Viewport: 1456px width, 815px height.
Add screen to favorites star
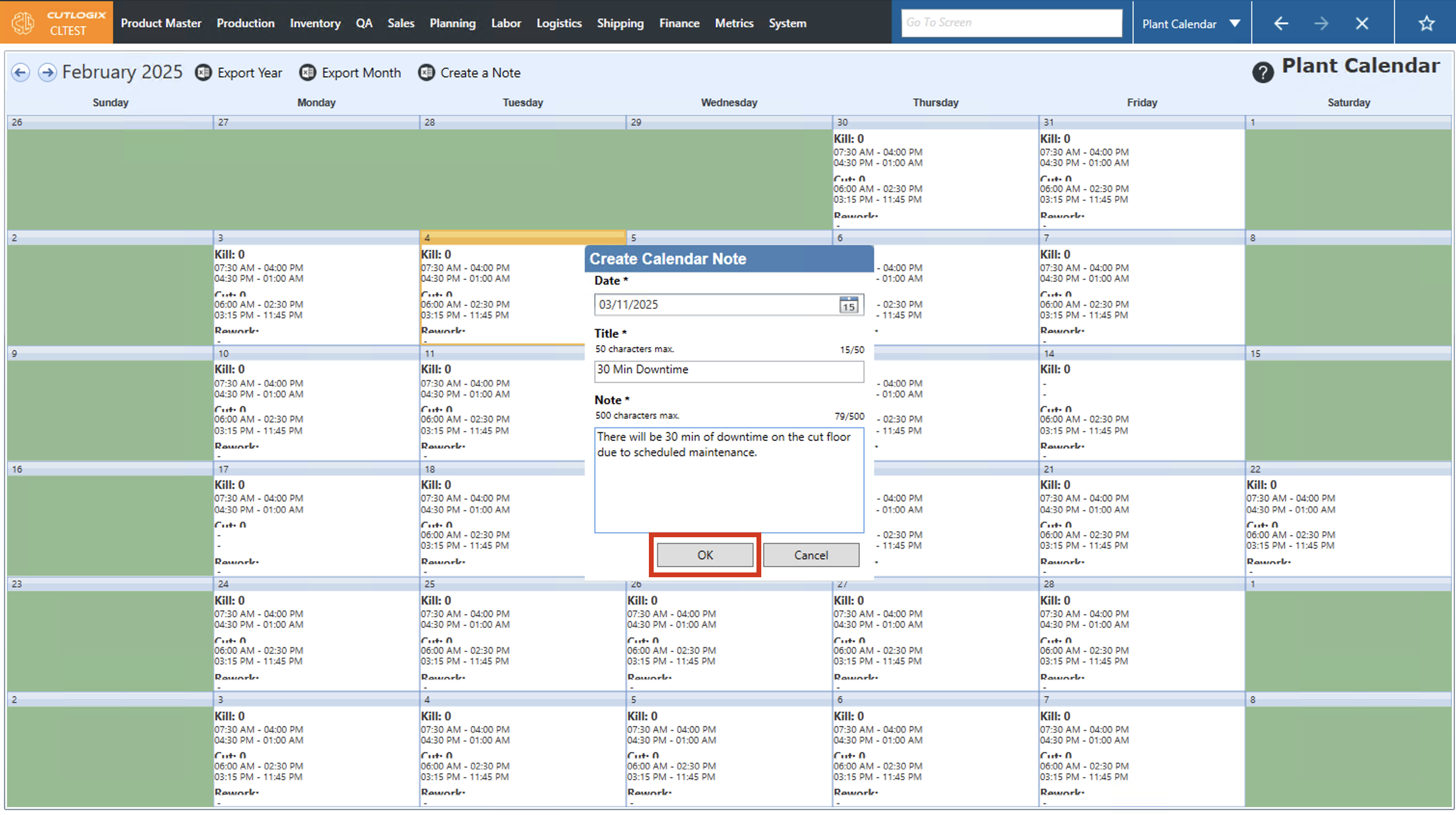pyautogui.click(x=1427, y=23)
